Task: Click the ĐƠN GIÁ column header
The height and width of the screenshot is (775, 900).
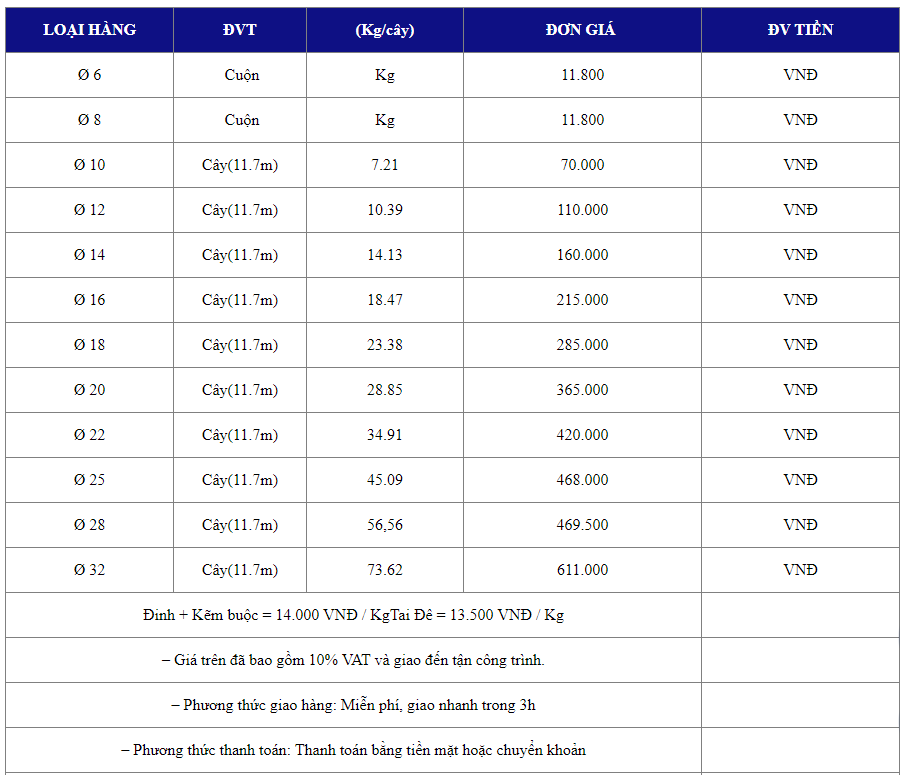Action: coord(582,30)
